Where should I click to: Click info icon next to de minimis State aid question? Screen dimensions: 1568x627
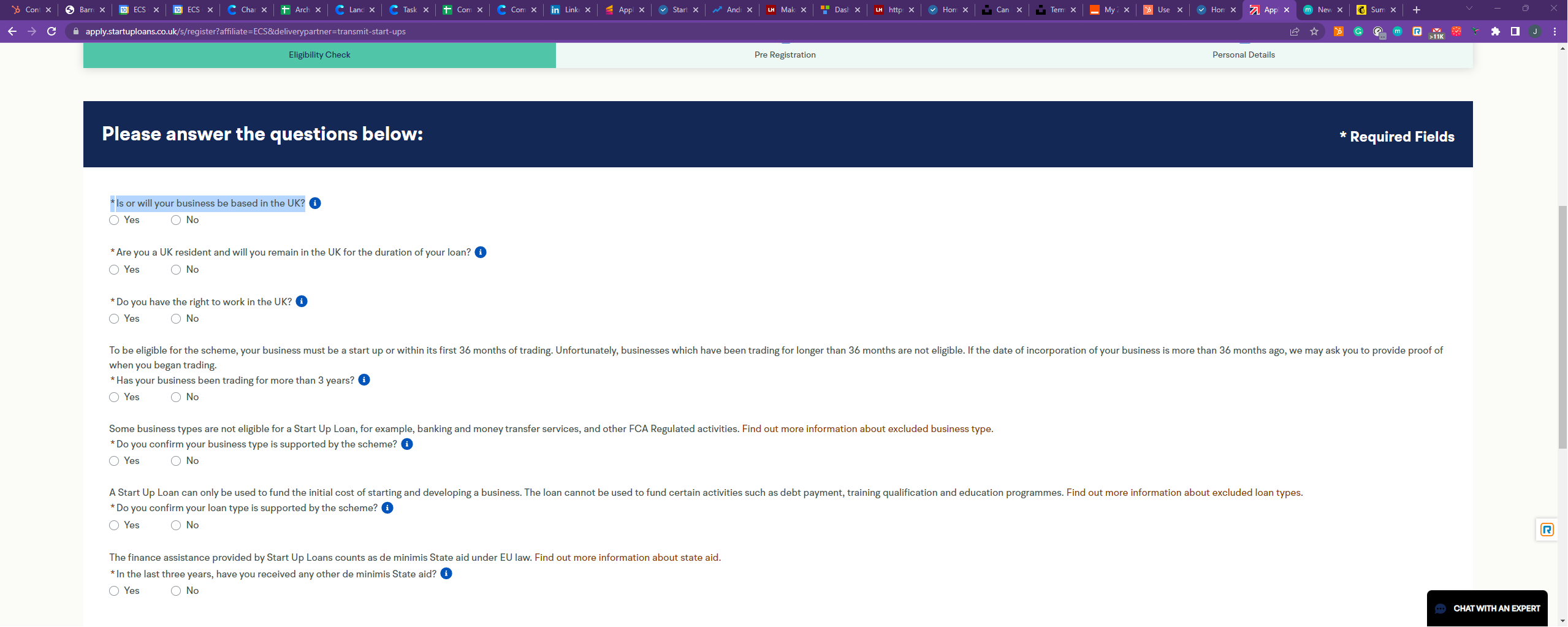pos(446,574)
